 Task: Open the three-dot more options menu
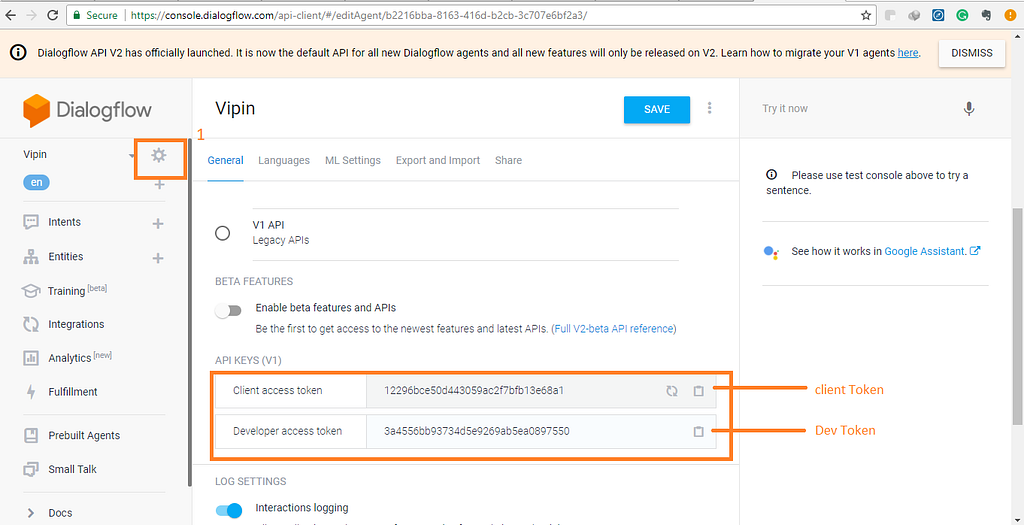click(710, 109)
